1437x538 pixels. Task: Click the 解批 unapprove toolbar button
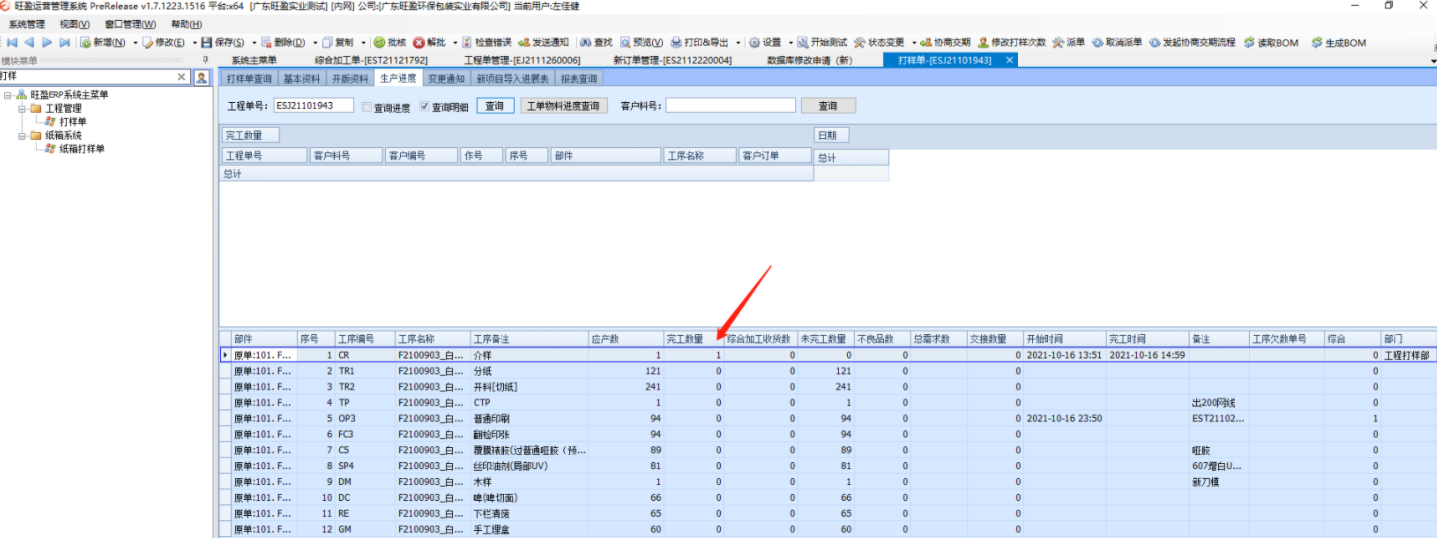[x=430, y=43]
